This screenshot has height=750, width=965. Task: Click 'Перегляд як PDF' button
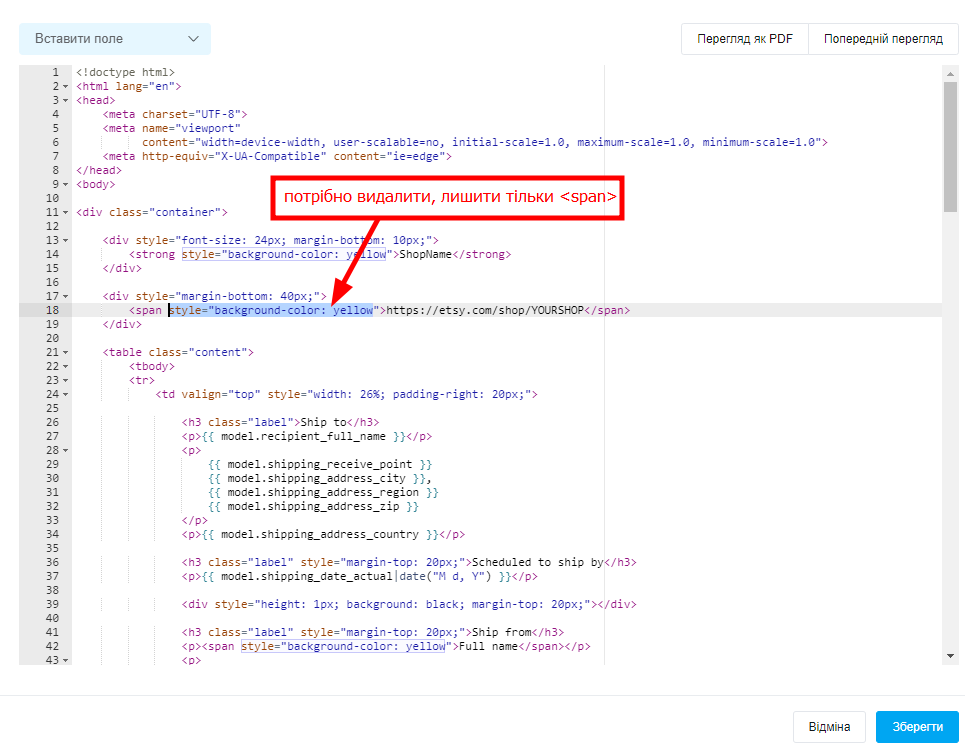(745, 39)
